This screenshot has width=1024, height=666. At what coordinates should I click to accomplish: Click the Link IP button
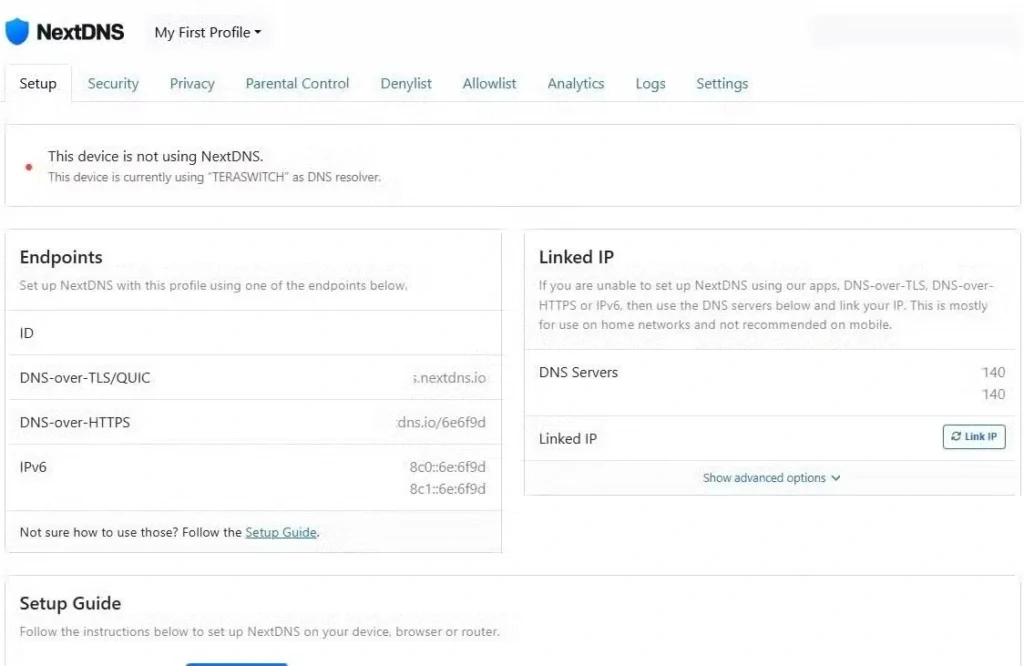973,437
